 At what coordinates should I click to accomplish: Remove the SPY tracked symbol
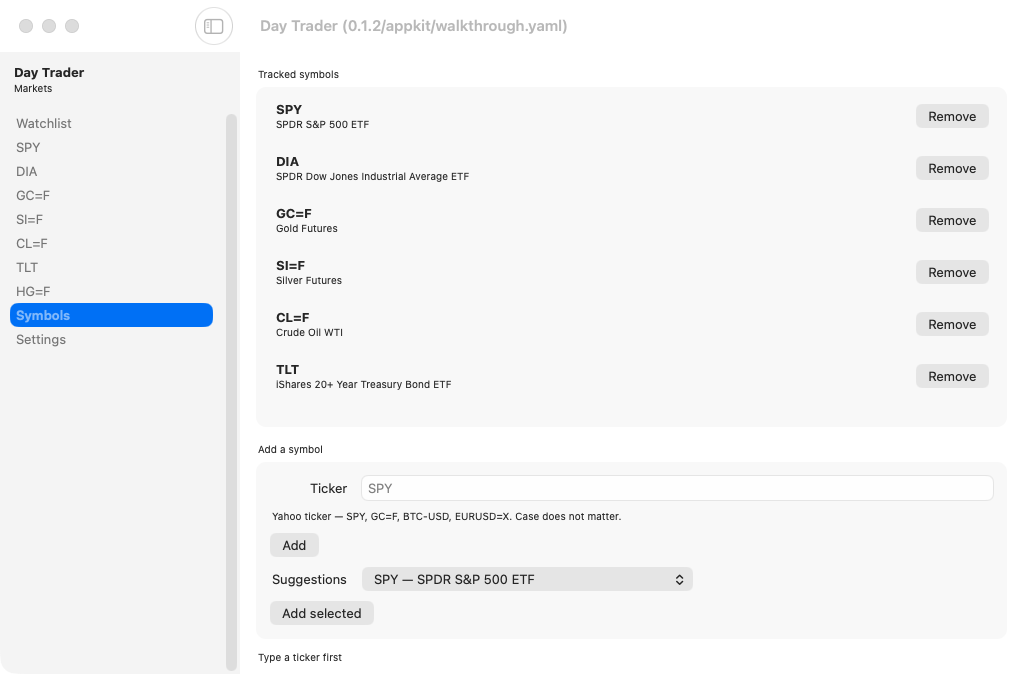point(952,116)
